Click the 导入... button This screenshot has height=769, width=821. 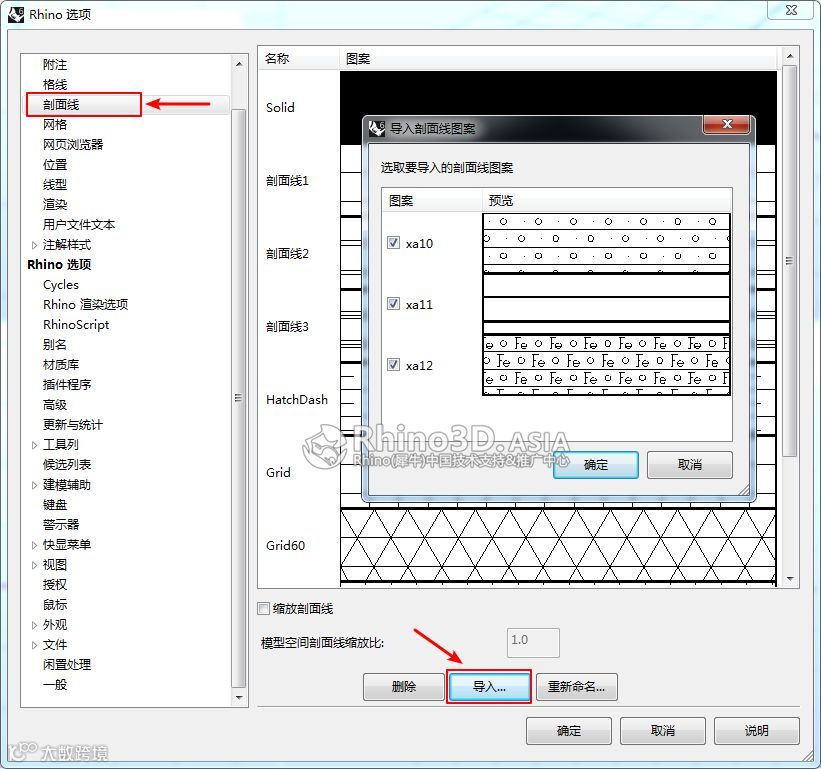(489, 686)
